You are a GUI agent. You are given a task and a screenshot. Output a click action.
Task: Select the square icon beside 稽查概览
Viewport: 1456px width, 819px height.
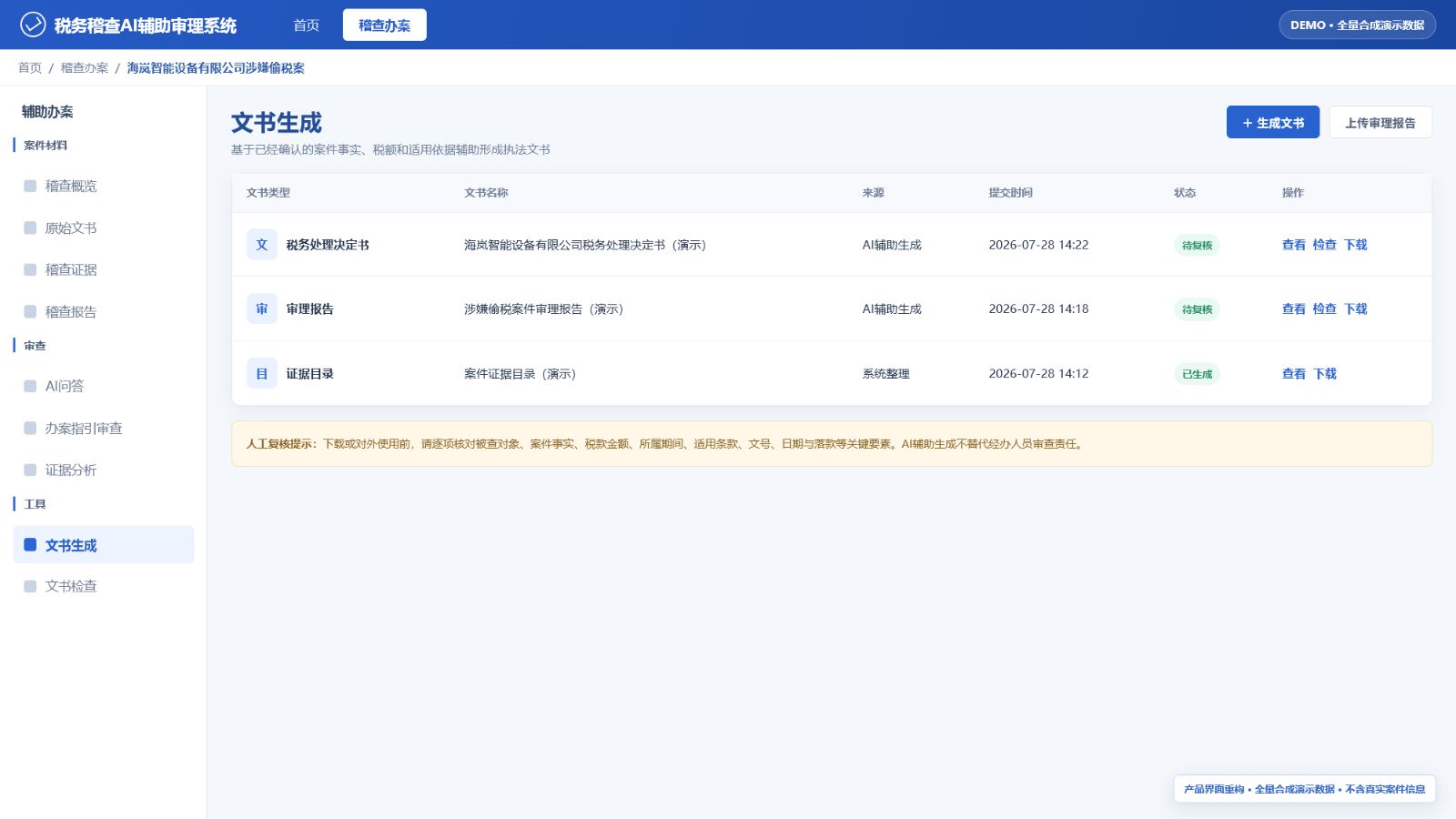[30, 186]
